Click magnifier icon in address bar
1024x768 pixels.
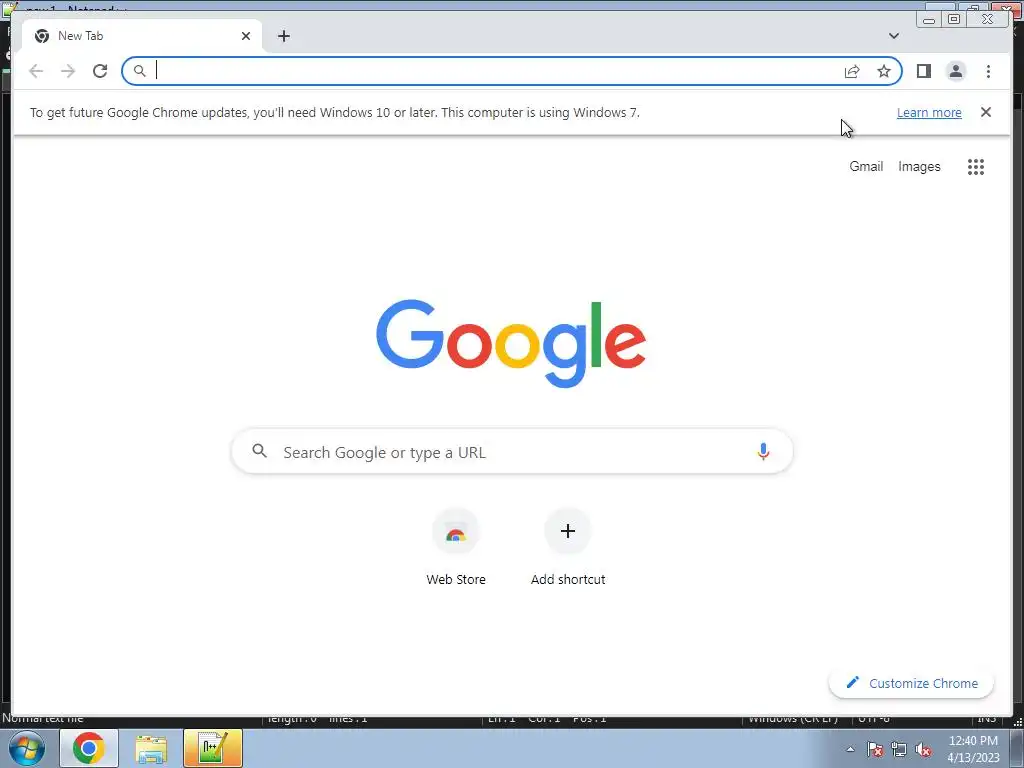pyautogui.click(x=140, y=71)
